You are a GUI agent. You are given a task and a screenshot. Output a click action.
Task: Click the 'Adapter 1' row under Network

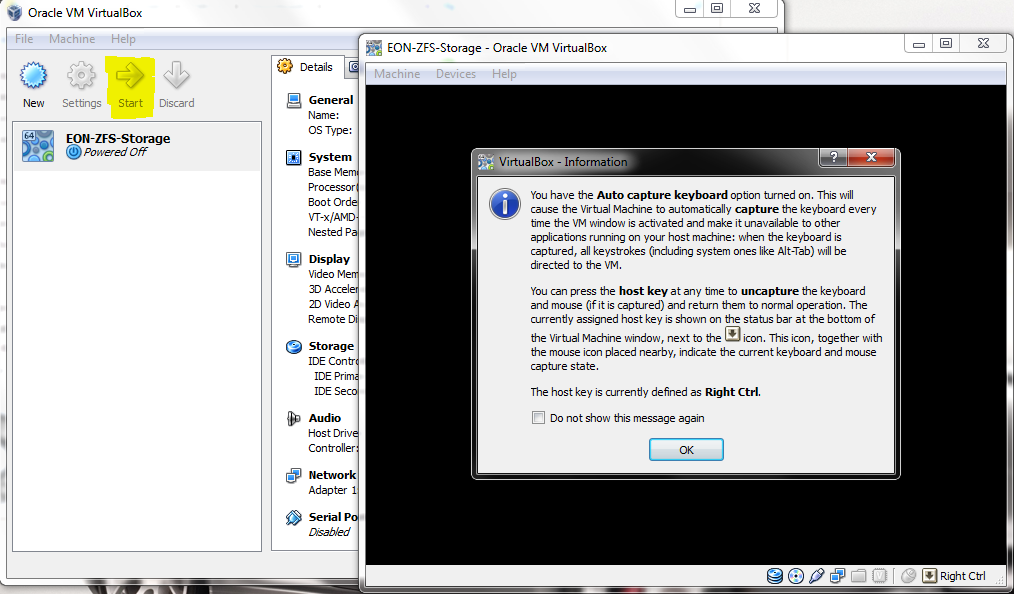[332, 490]
